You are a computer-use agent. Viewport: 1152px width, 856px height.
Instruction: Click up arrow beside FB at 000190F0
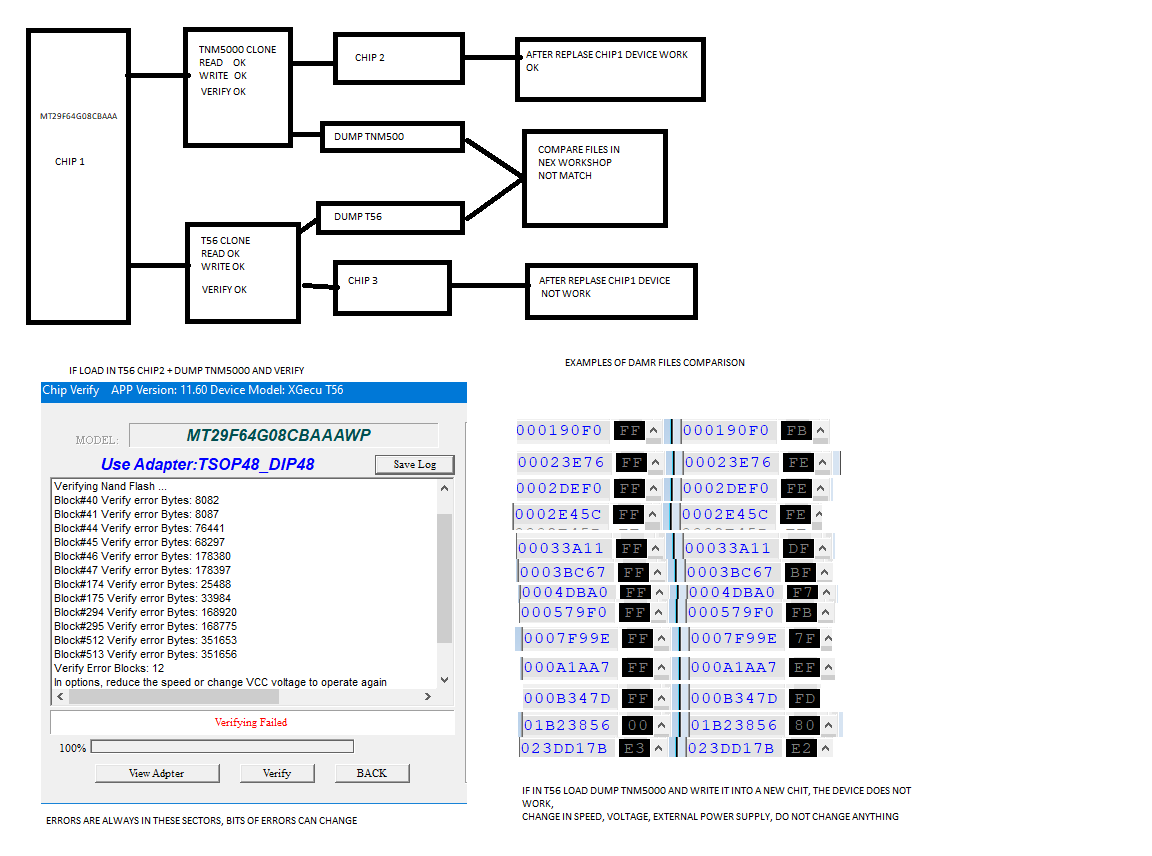tap(820, 431)
